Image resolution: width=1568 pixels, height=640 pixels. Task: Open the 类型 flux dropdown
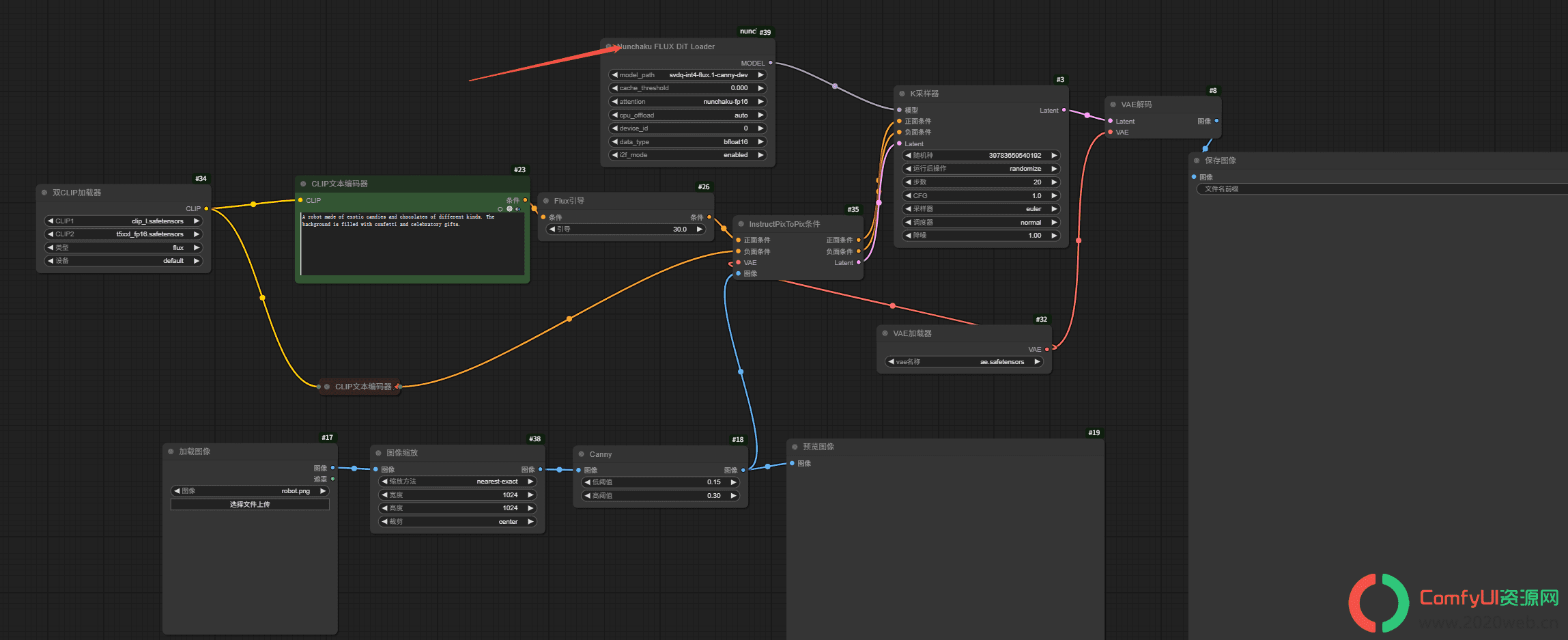[124, 248]
